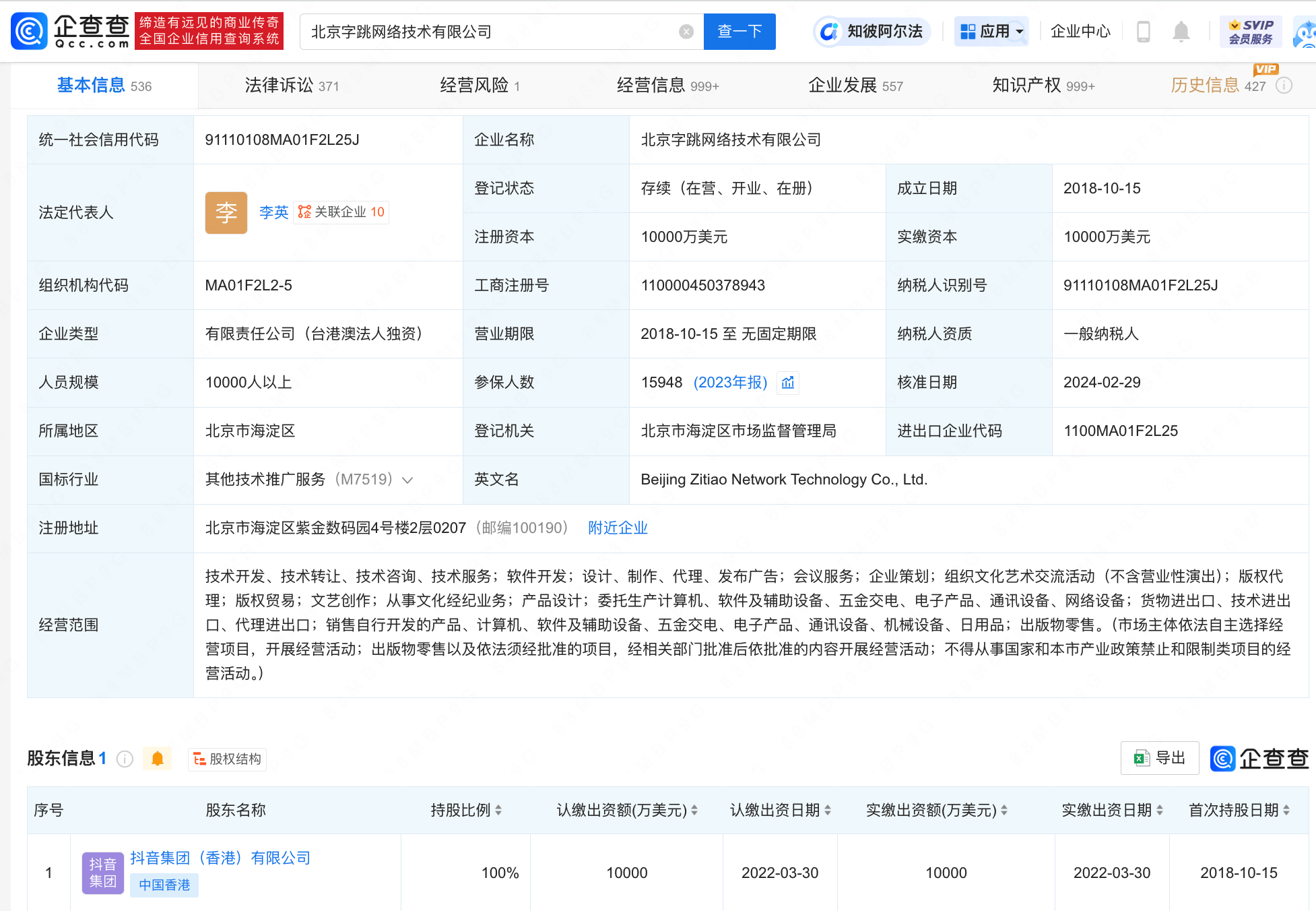
Task: Click the info icon next to 历史信息
Action: [x=1284, y=86]
